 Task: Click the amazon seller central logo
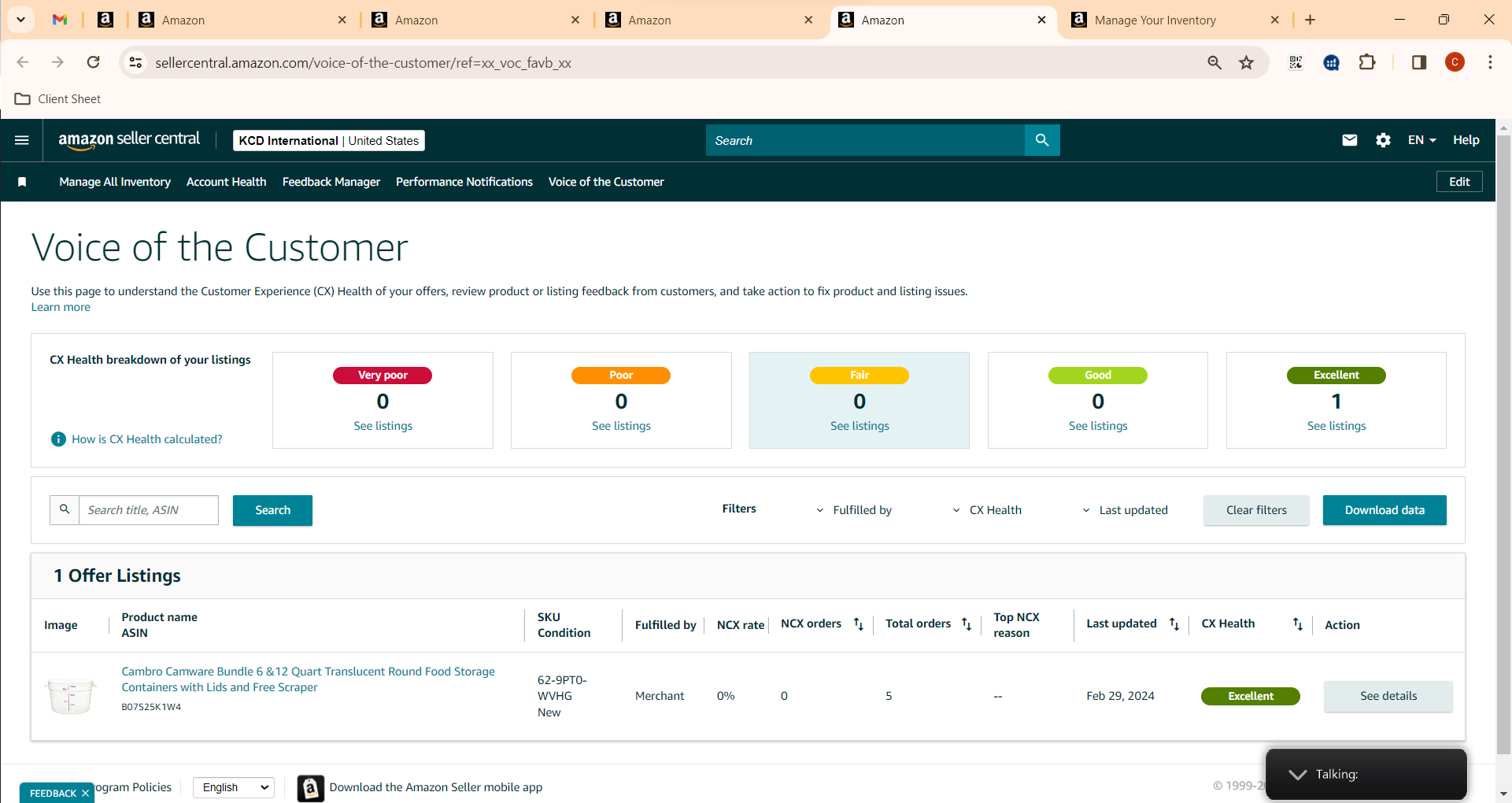(x=129, y=139)
